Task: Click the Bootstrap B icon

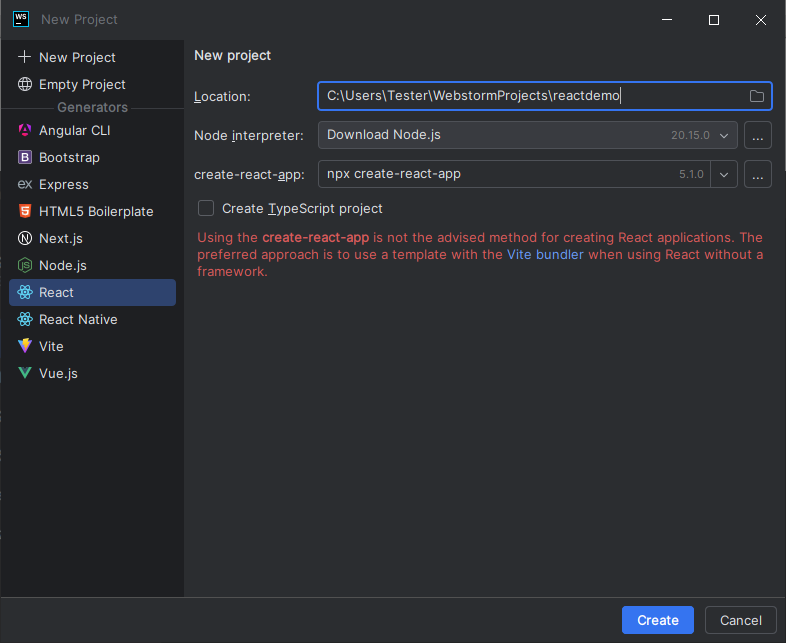Action: [x=25, y=157]
